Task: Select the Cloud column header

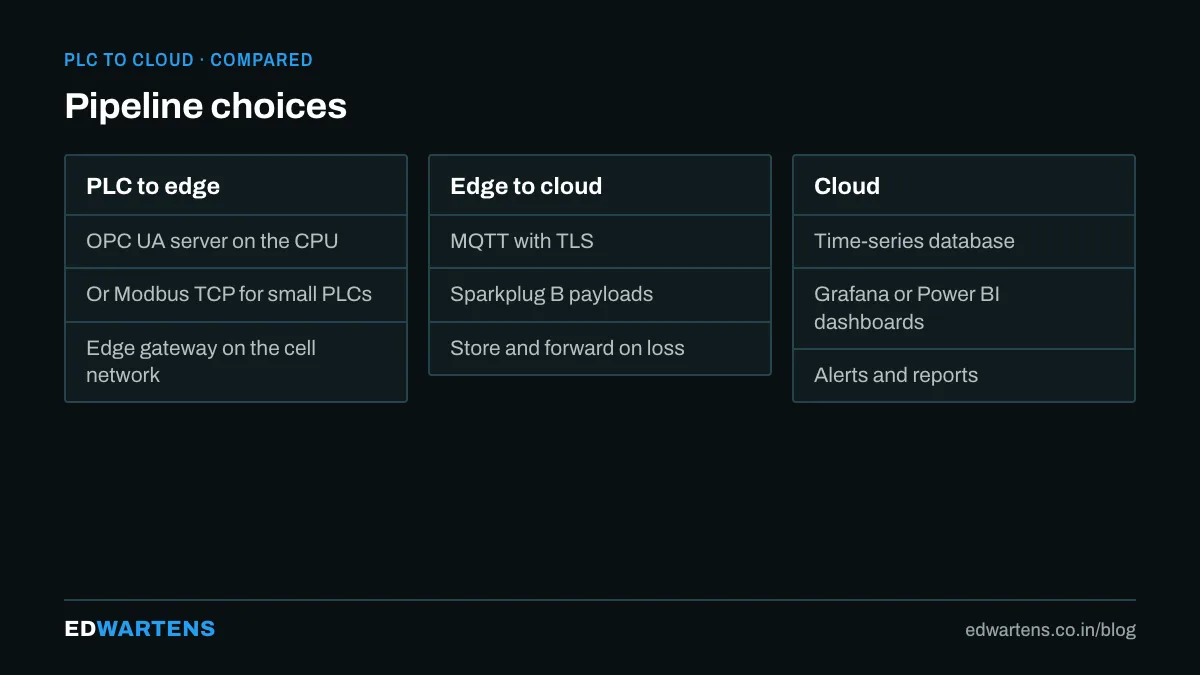Action: [x=964, y=186]
